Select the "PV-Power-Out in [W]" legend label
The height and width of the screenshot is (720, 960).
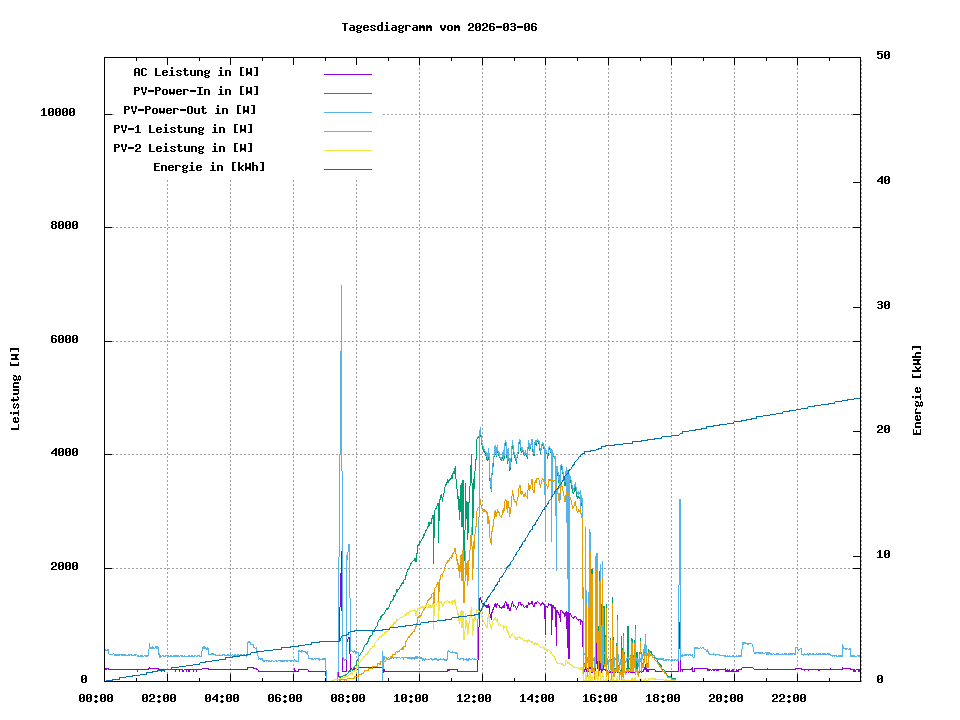[x=190, y=110]
